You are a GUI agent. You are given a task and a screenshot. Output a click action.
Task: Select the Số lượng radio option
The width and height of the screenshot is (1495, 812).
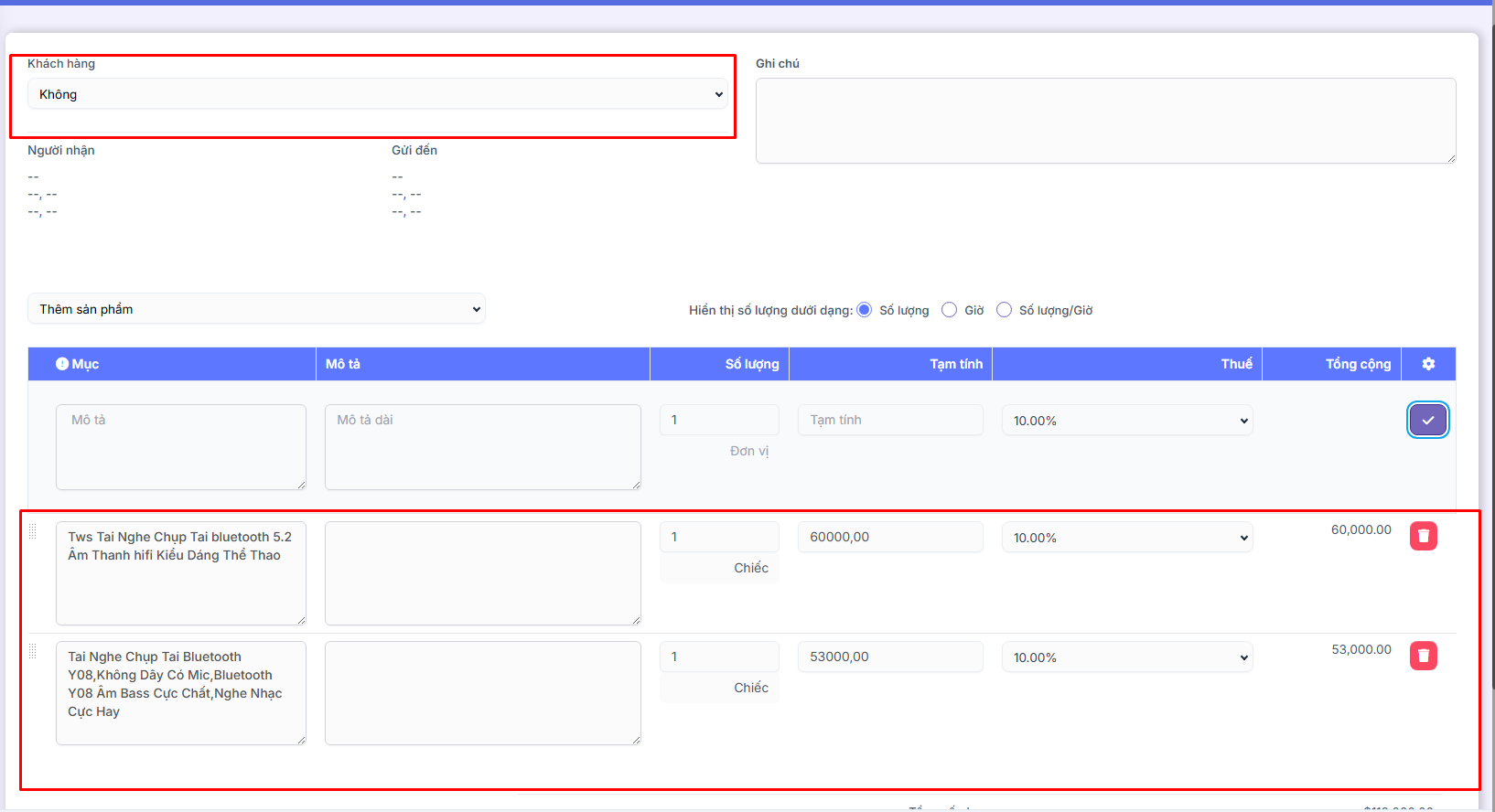pos(864,310)
